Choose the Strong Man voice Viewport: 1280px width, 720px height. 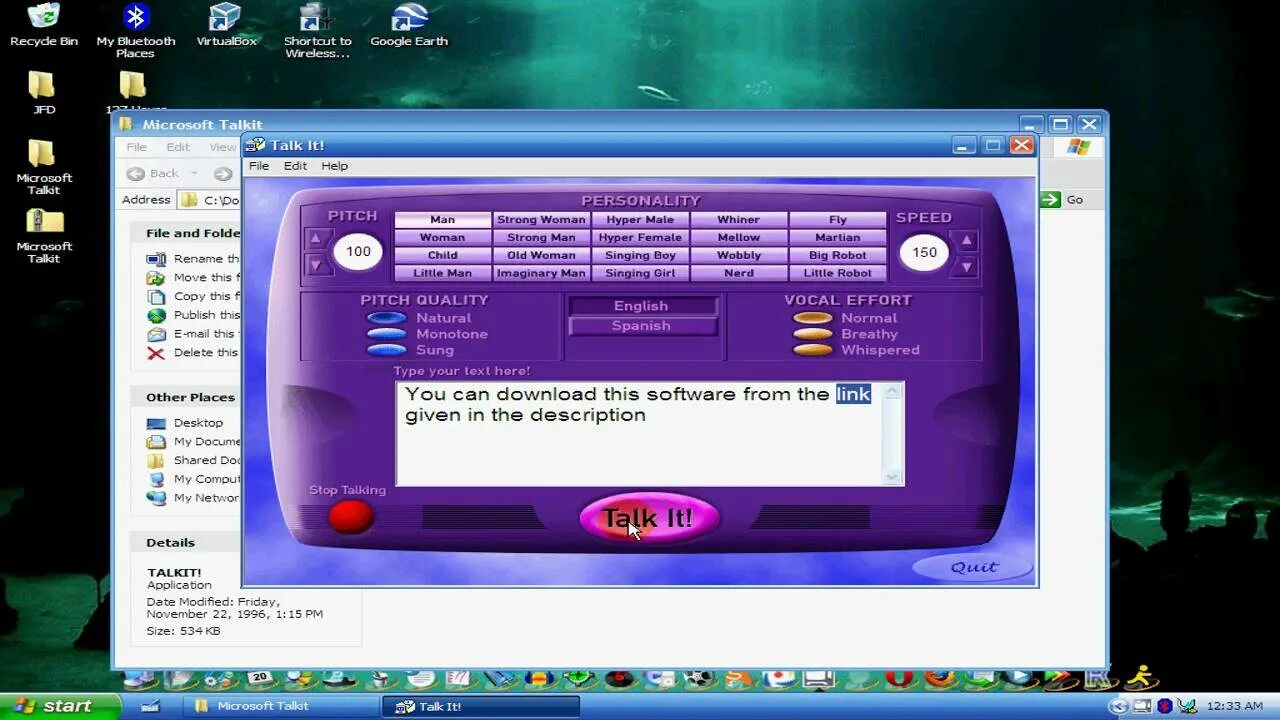click(x=541, y=238)
